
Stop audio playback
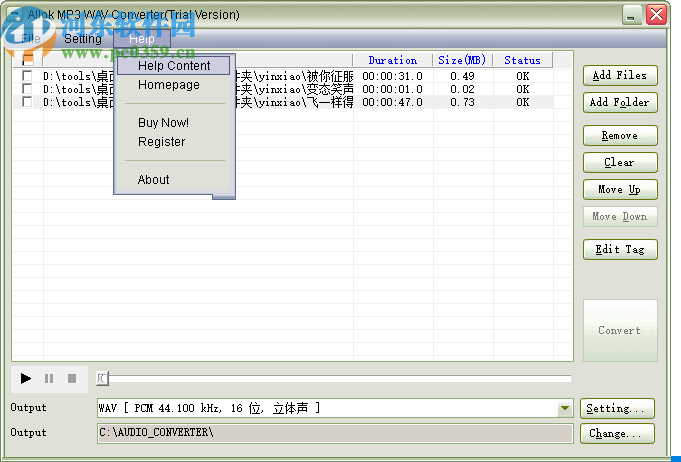[x=72, y=379]
